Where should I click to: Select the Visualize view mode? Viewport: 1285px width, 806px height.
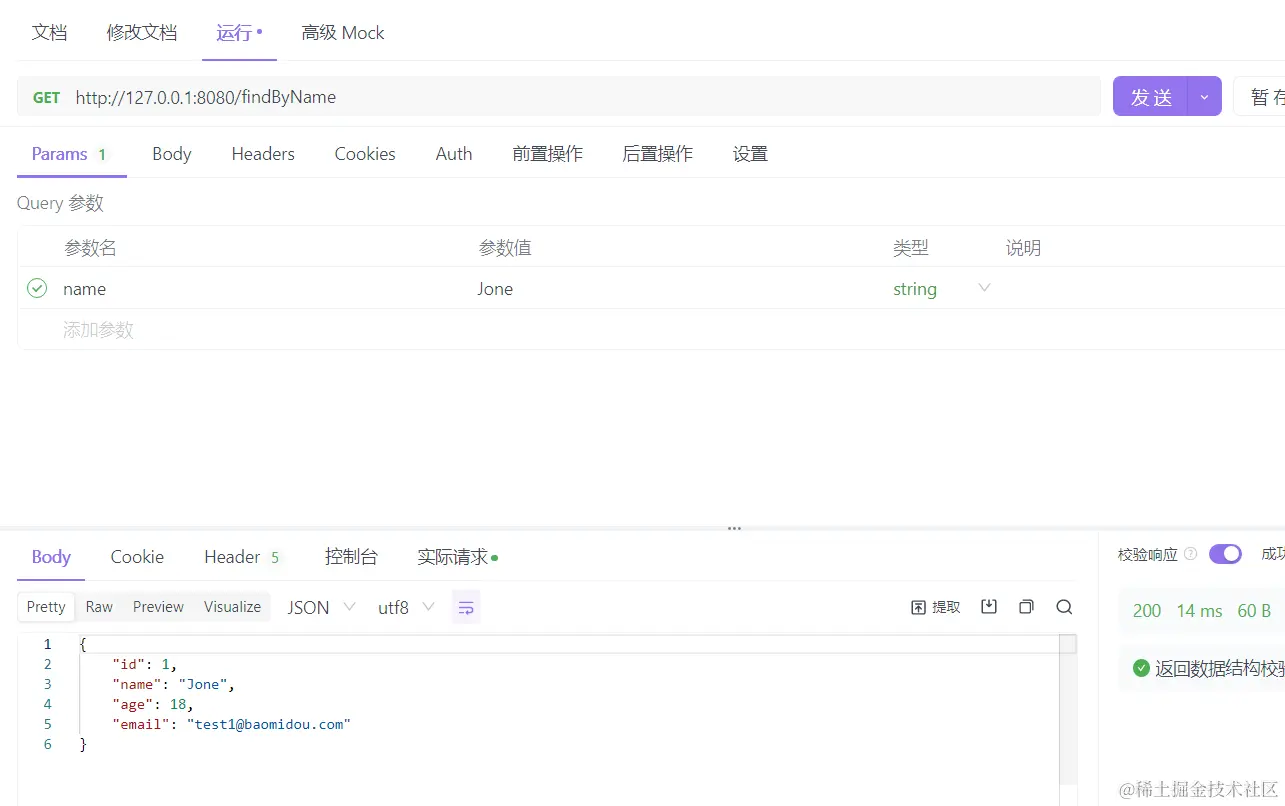(232, 607)
